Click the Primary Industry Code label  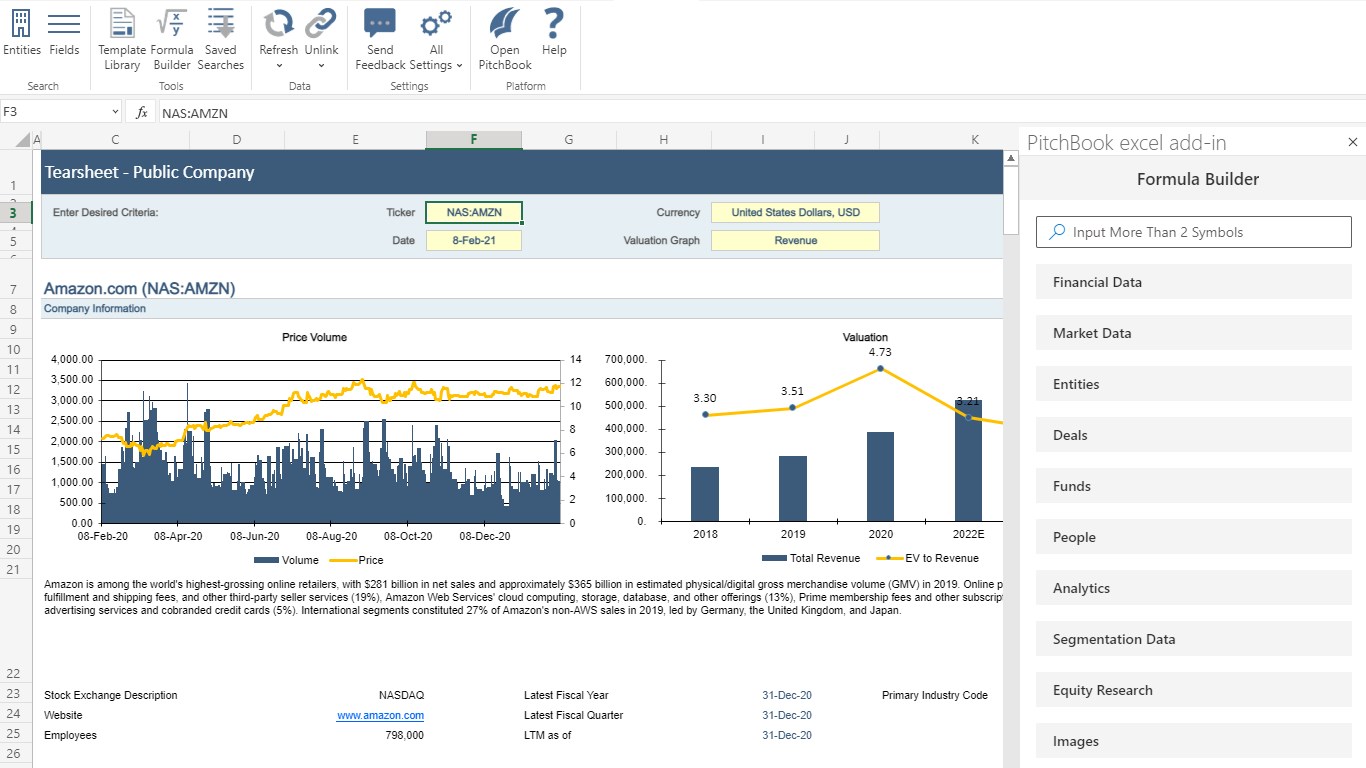tap(935, 695)
